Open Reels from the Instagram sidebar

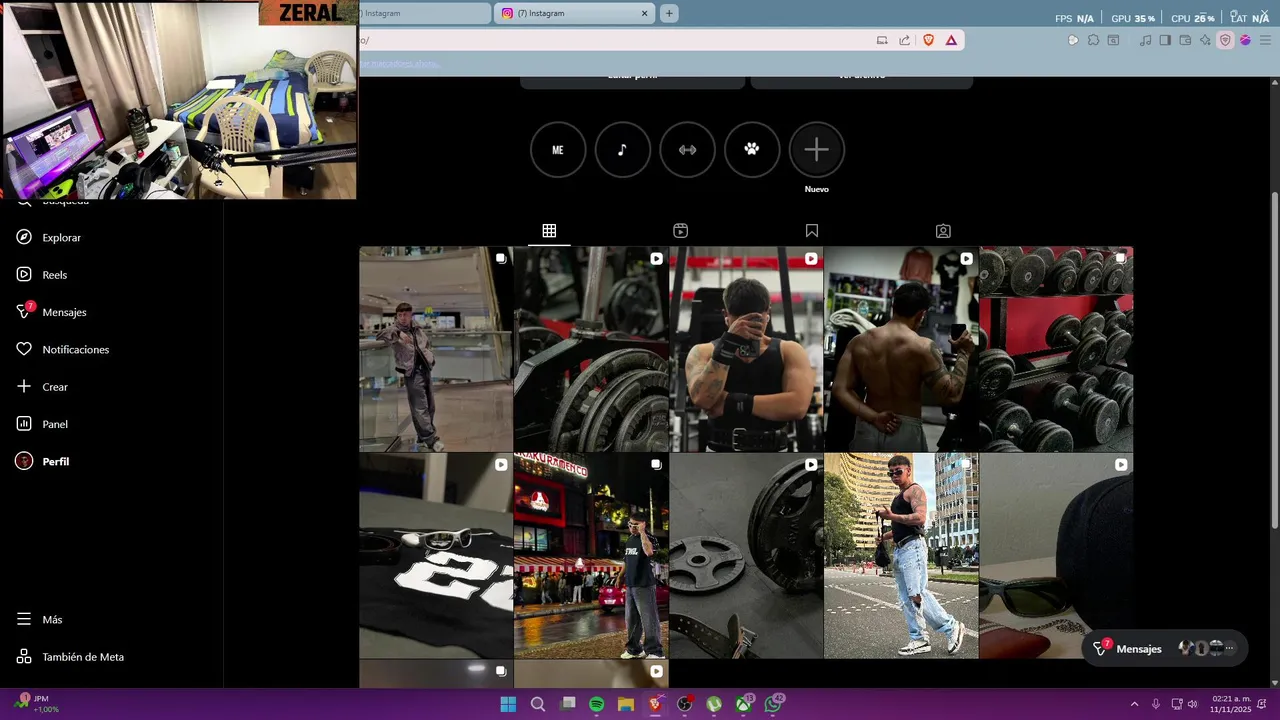coord(41,275)
